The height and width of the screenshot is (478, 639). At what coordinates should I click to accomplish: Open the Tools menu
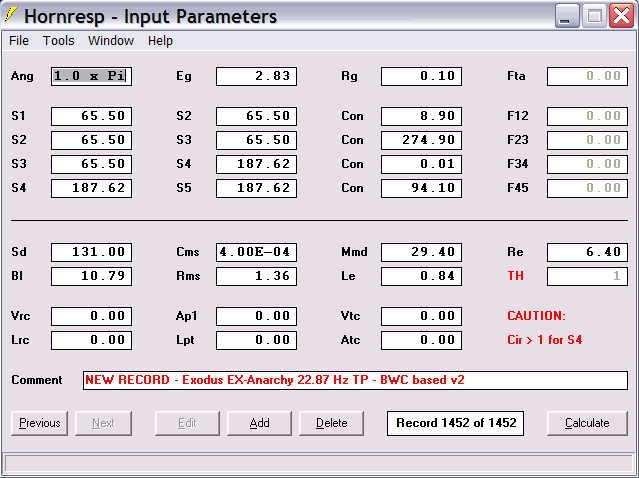pyautogui.click(x=59, y=41)
